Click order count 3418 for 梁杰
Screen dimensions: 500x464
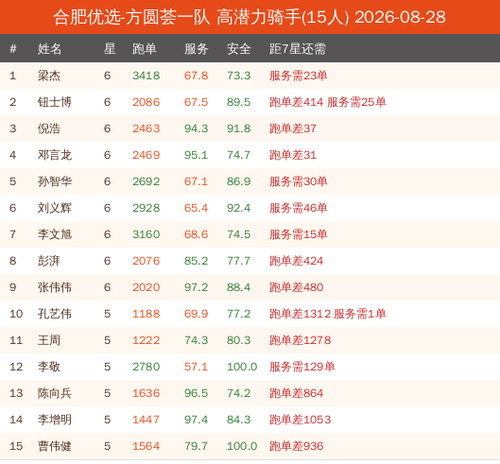click(x=146, y=76)
